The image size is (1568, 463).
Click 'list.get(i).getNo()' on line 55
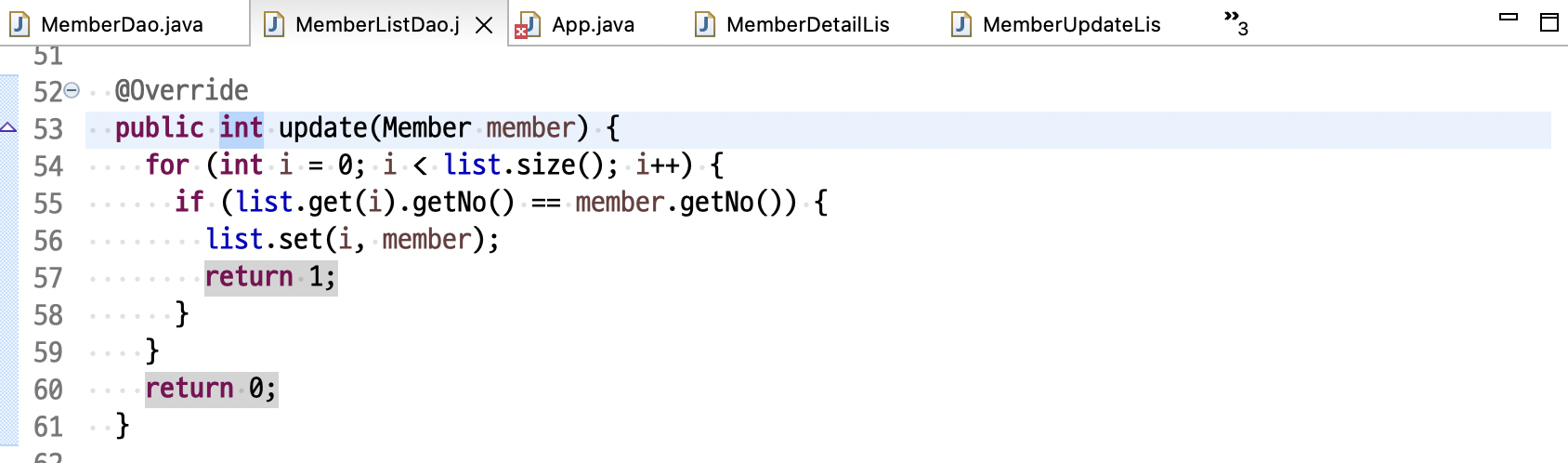click(375, 202)
